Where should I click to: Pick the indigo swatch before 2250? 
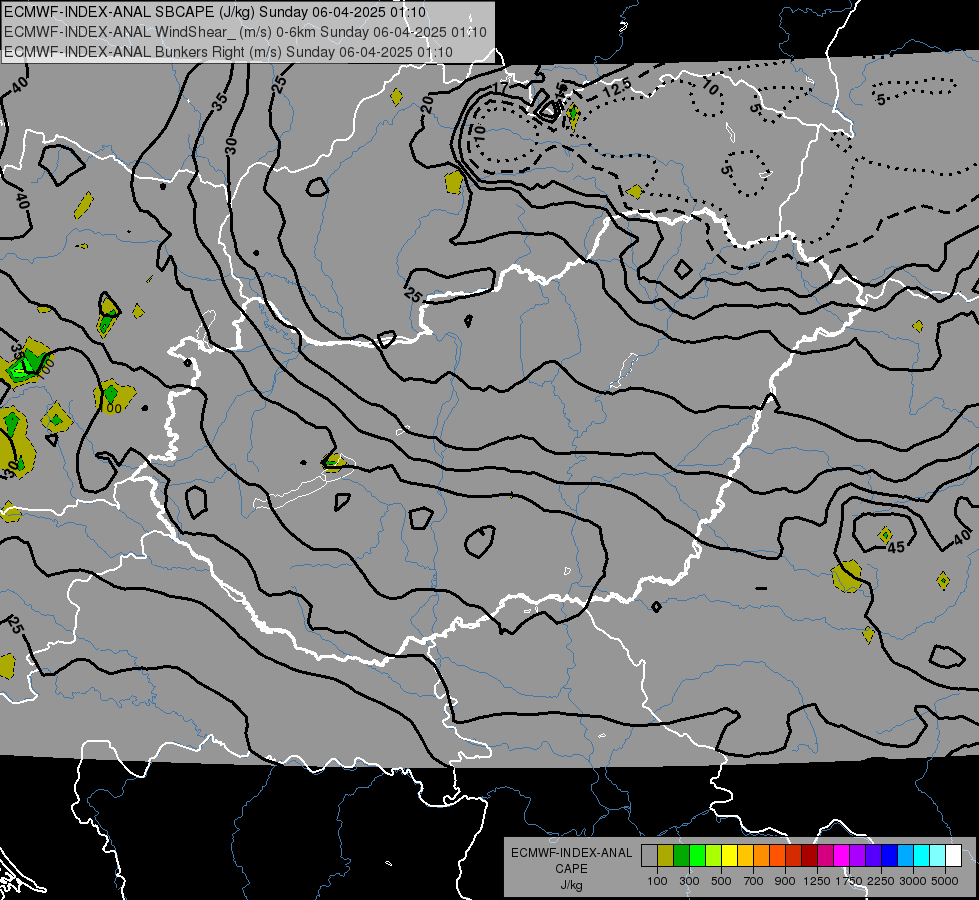[x=874, y=856]
